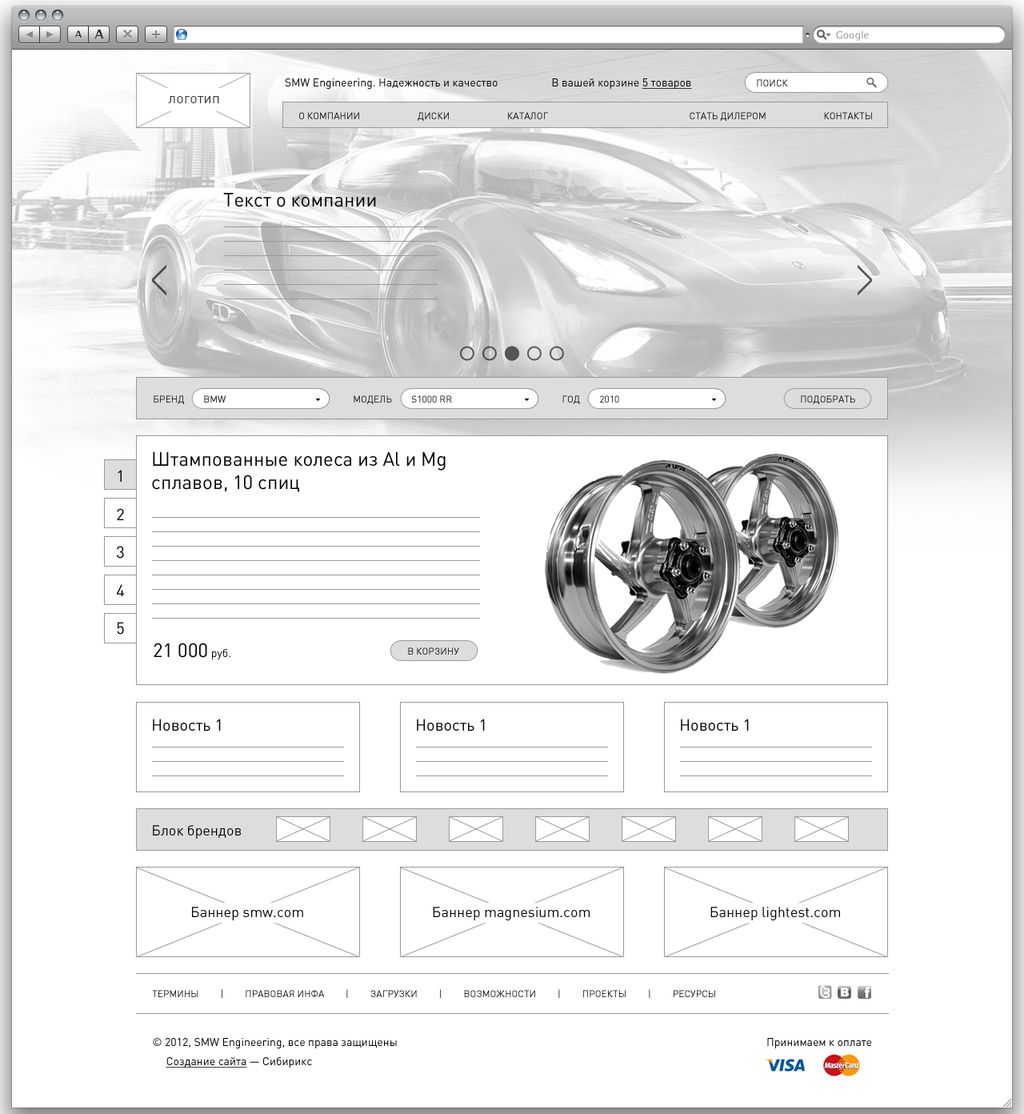Open the РЕСУРСЫ footer link
The width and height of the screenshot is (1024, 1114).
694,993
